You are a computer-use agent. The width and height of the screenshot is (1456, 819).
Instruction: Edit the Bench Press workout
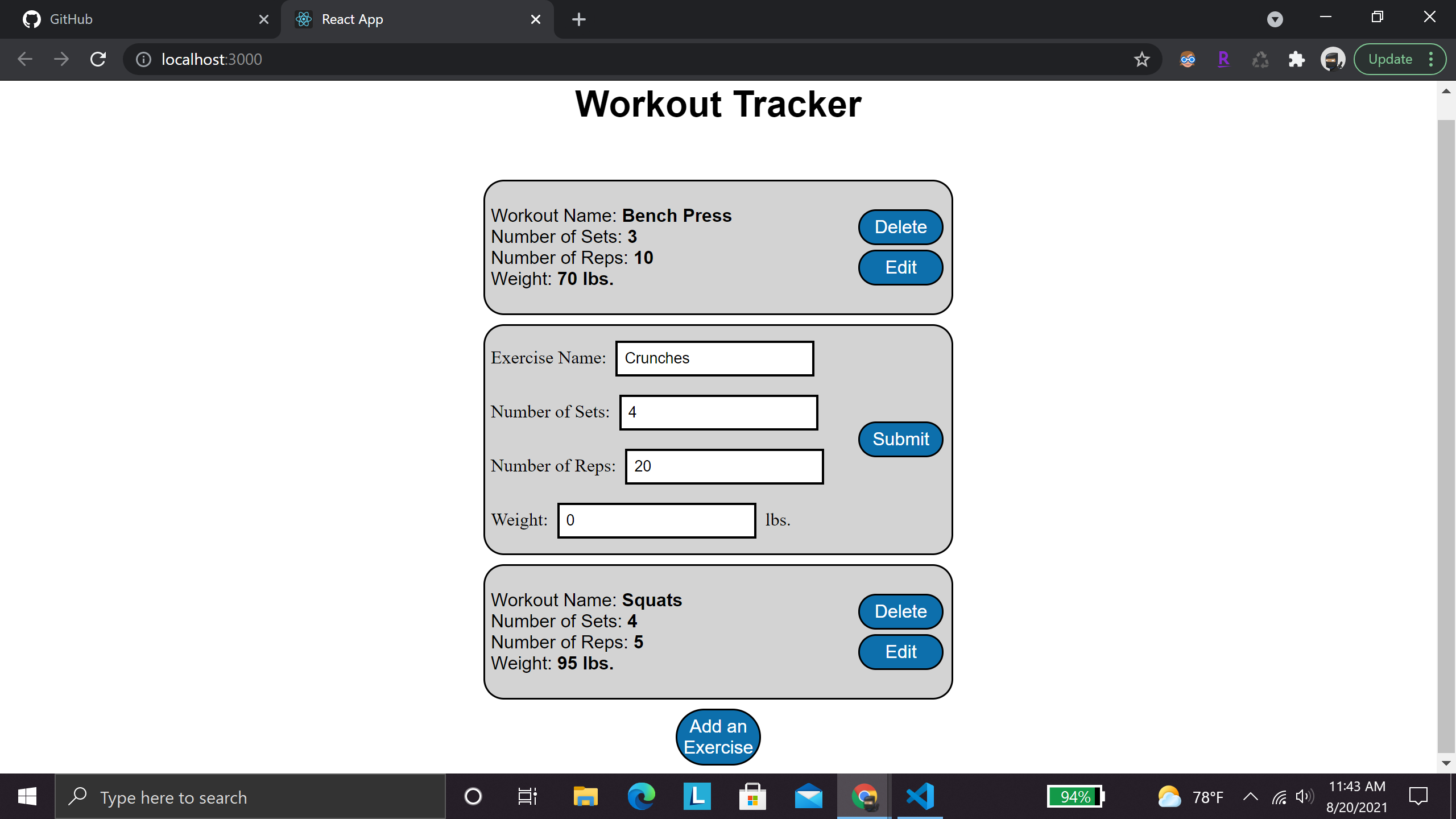point(900,267)
